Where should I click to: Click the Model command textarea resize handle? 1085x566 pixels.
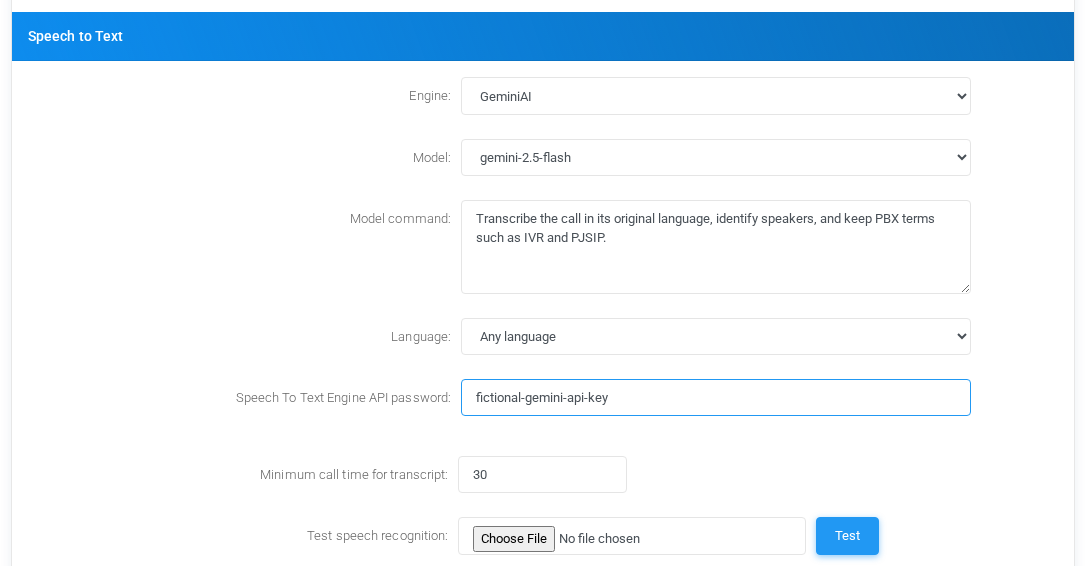(965, 288)
